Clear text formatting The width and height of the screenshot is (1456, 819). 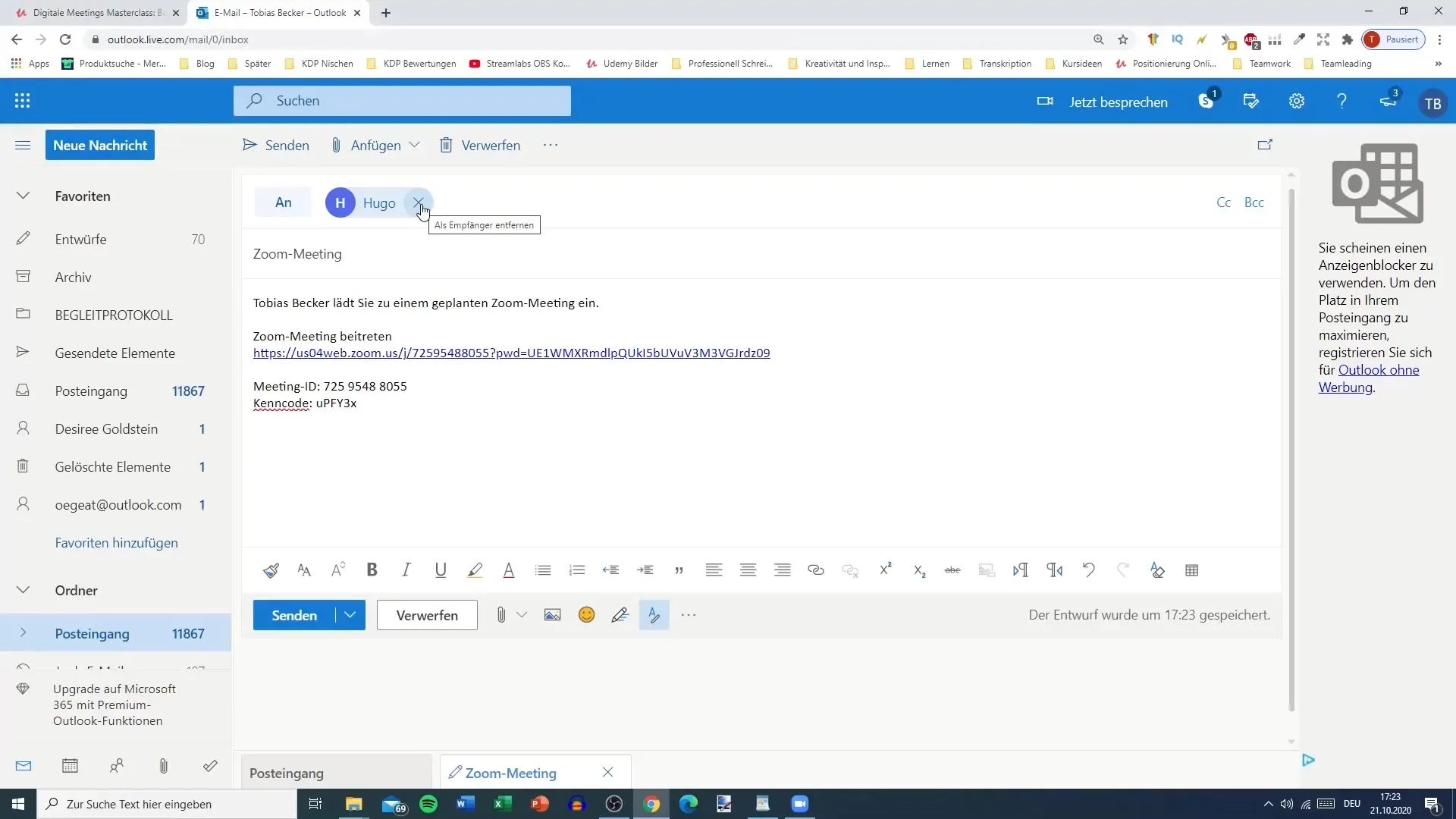[x=1157, y=570]
